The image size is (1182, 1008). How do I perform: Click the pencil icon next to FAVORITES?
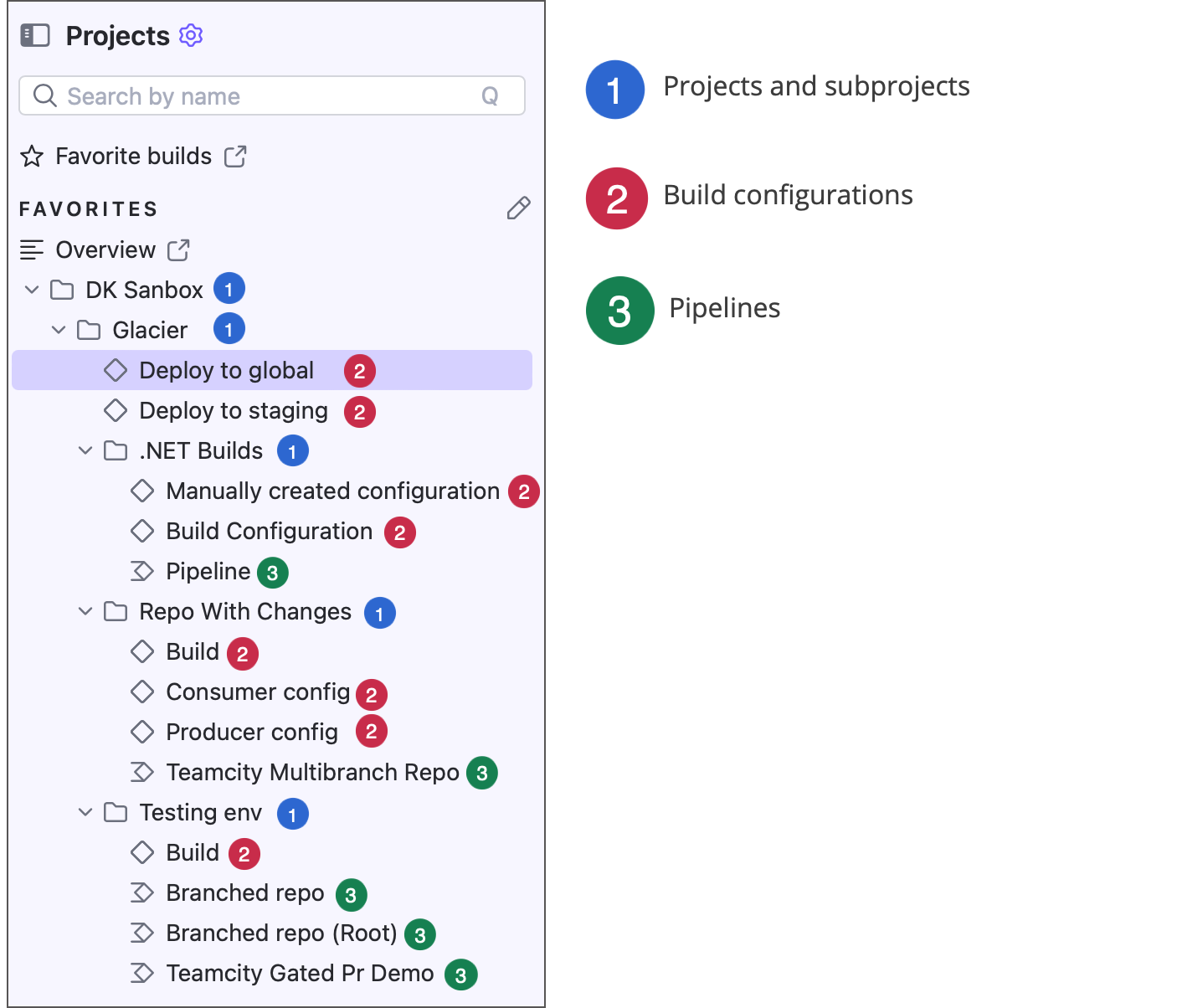pos(518,208)
